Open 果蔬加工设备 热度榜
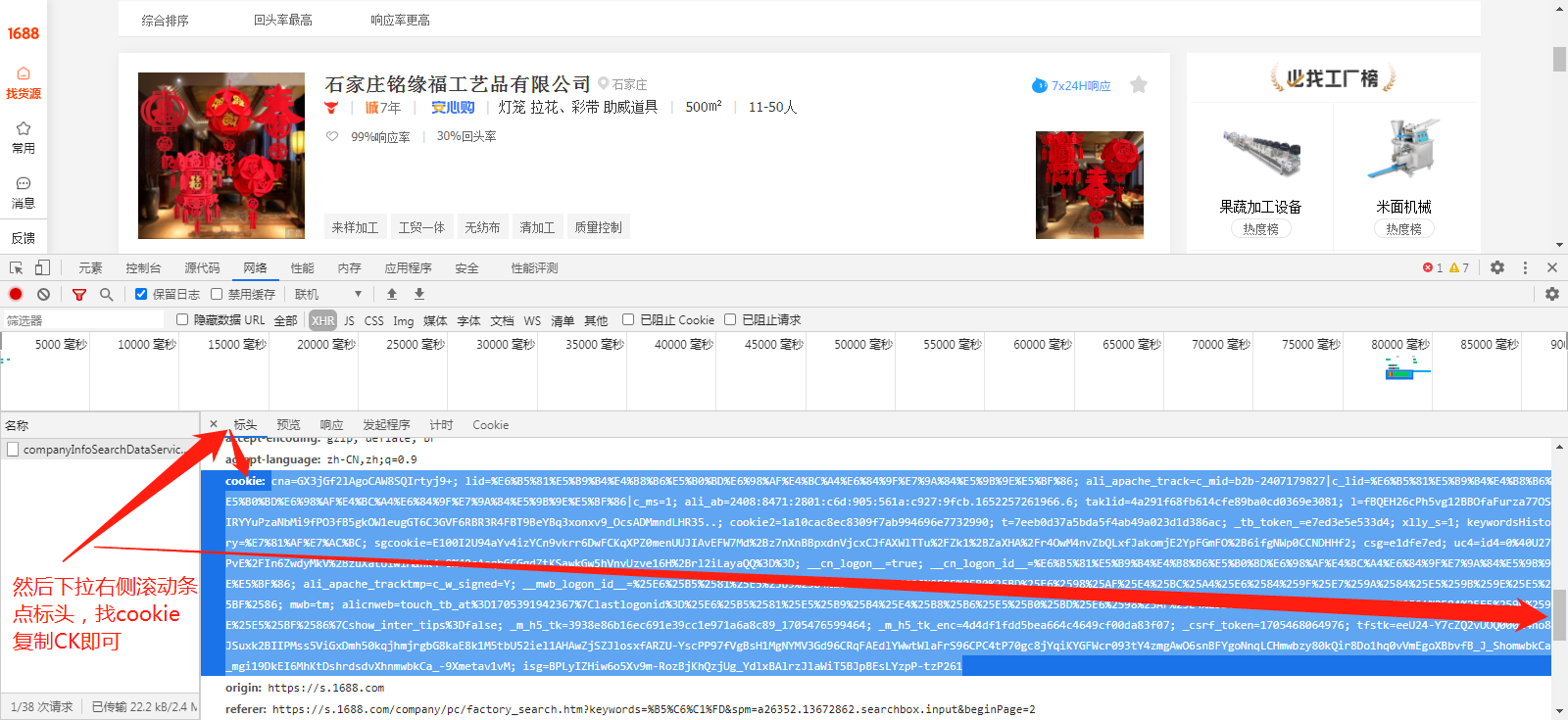The width and height of the screenshot is (1568, 720). (x=1260, y=228)
